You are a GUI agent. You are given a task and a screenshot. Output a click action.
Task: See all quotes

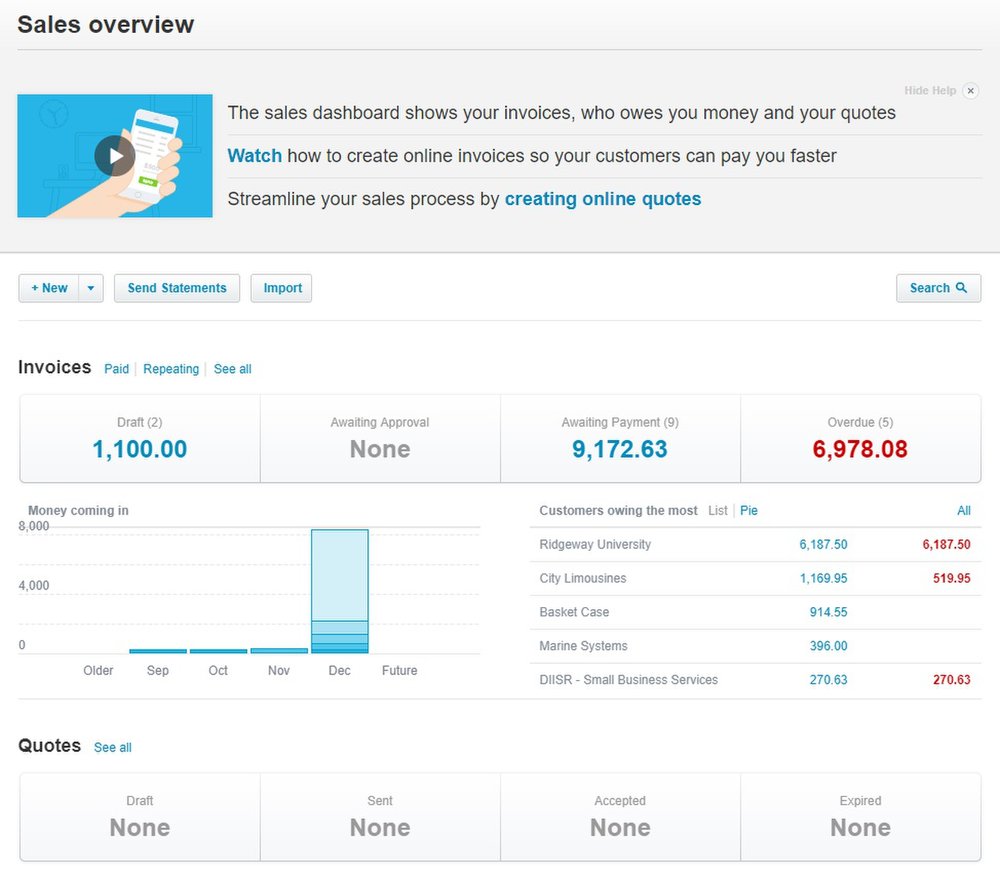click(x=112, y=747)
